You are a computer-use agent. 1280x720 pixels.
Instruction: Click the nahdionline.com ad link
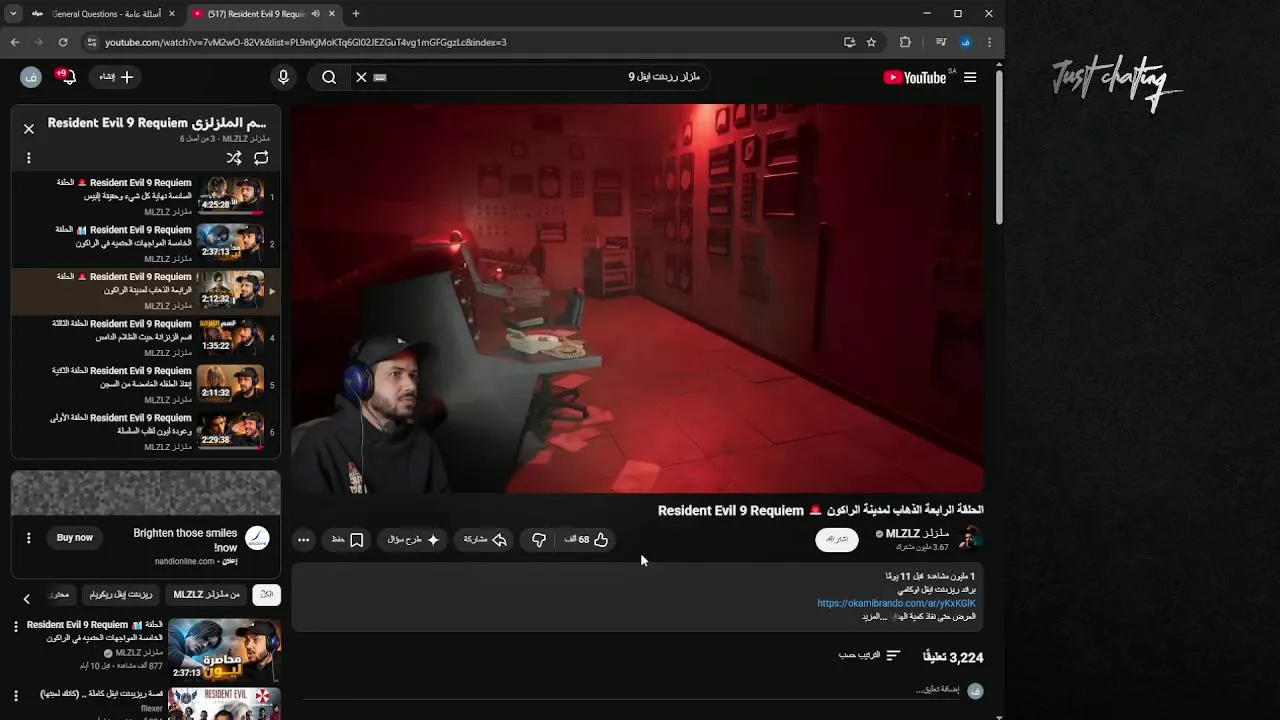pyautogui.click(x=185, y=562)
